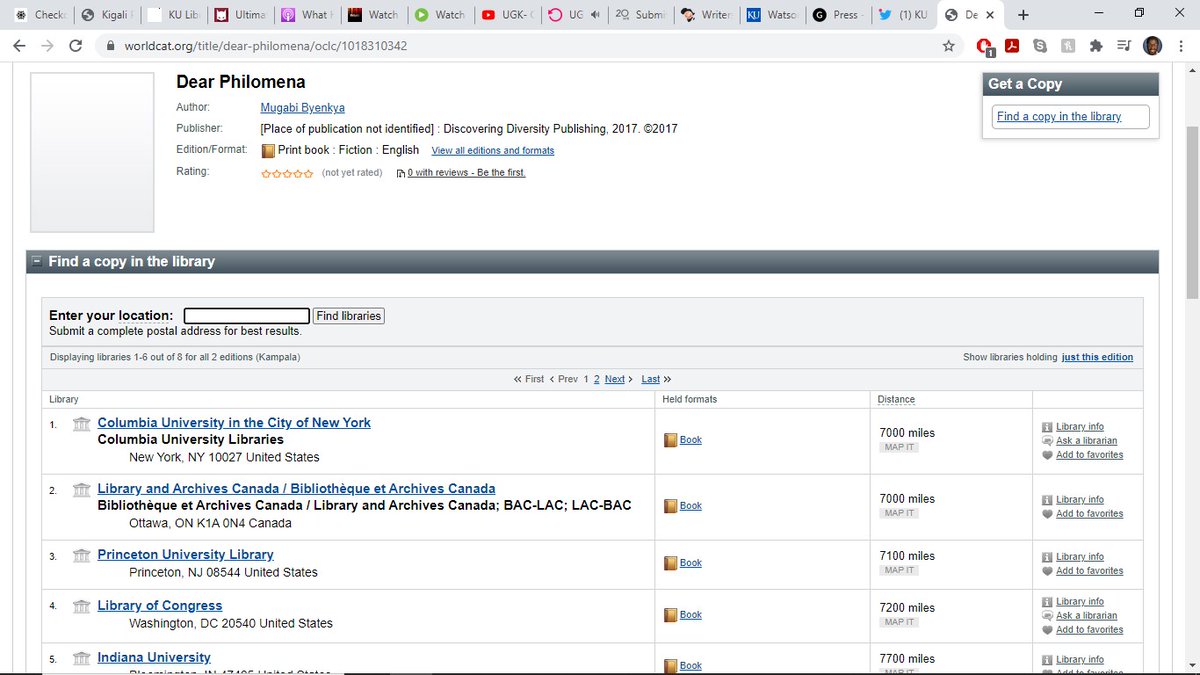Open the Adobe Acrobat extension
The width and height of the screenshot is (1200, 675).
pos(1012,46)
